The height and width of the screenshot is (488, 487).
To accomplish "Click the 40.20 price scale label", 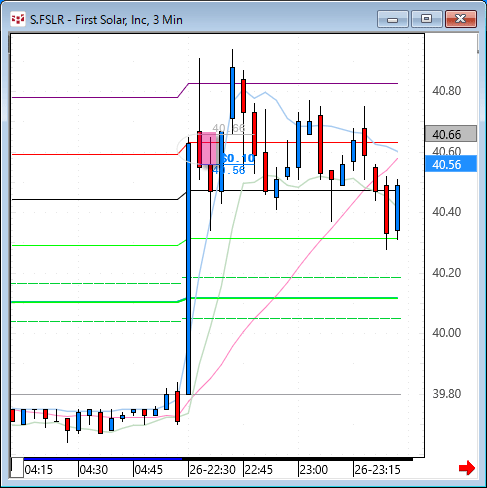I will [x=446, y=272].
